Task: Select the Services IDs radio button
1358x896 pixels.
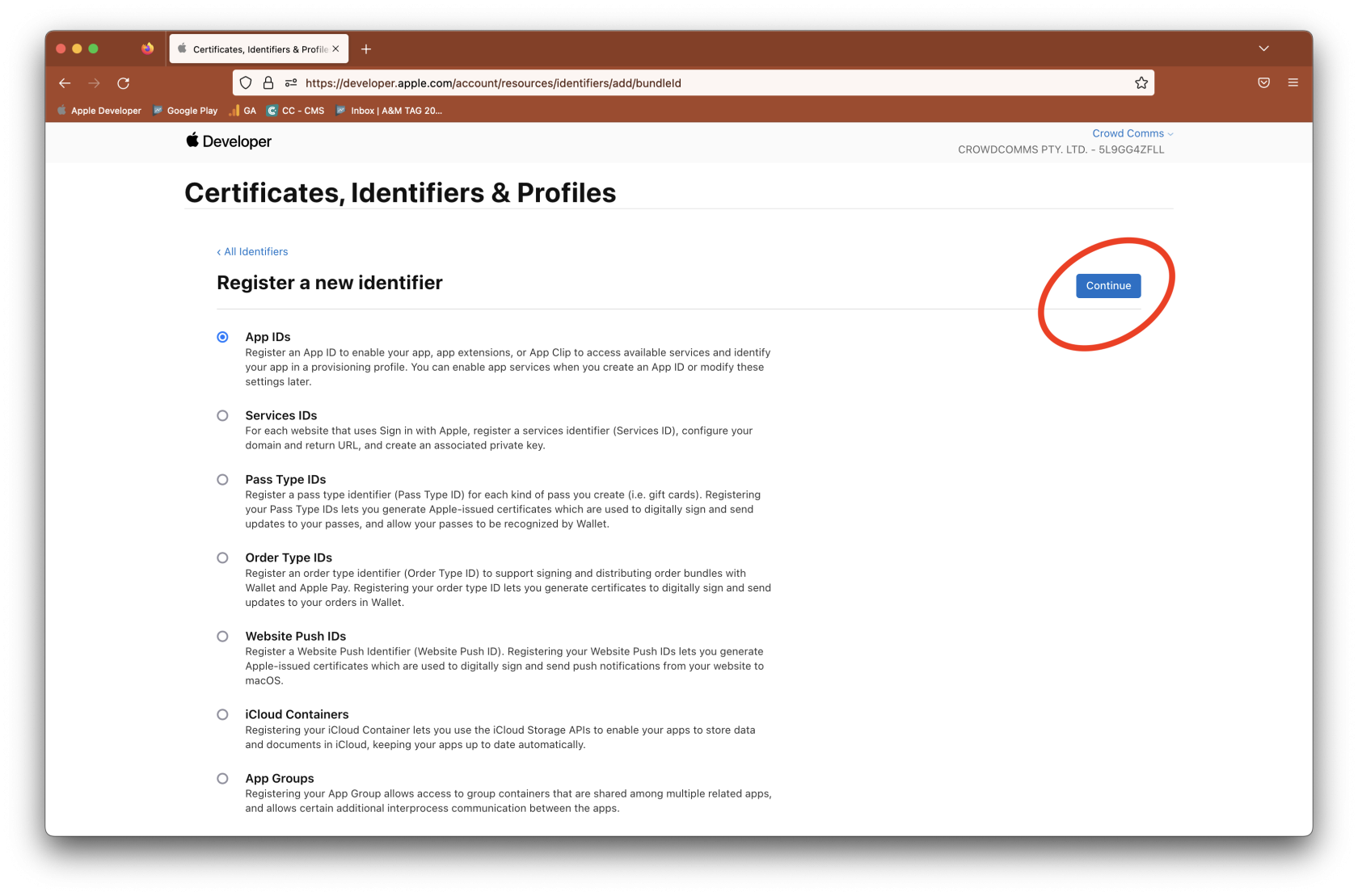Action: pyautogui.click(x=222, y=416)
